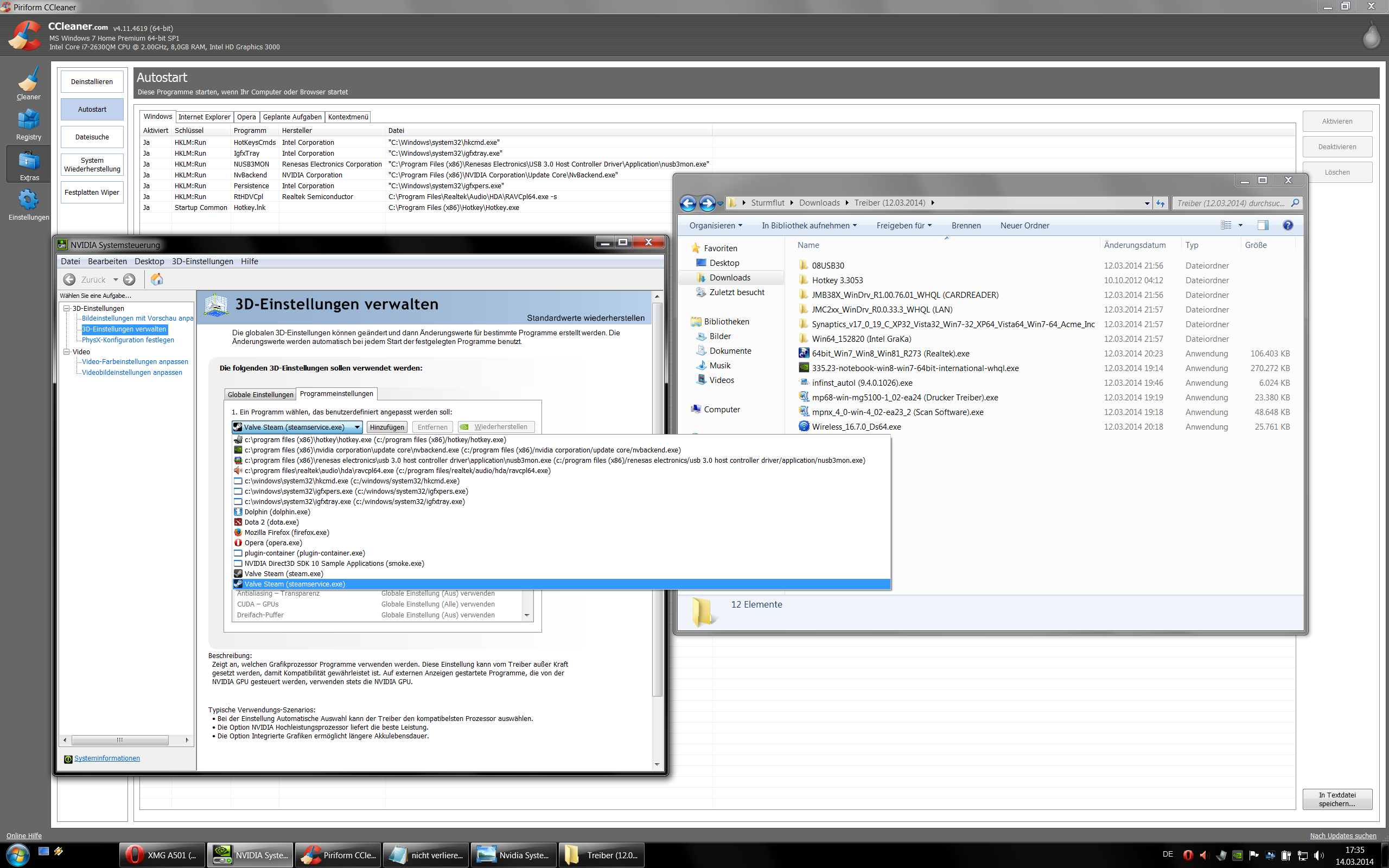Toggle the Explorer preview pane icon

pos(1263,226)
